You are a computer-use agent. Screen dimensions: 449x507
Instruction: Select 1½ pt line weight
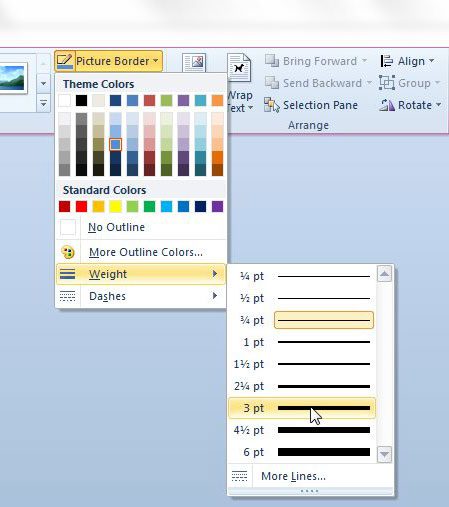[x=302, y=364]
